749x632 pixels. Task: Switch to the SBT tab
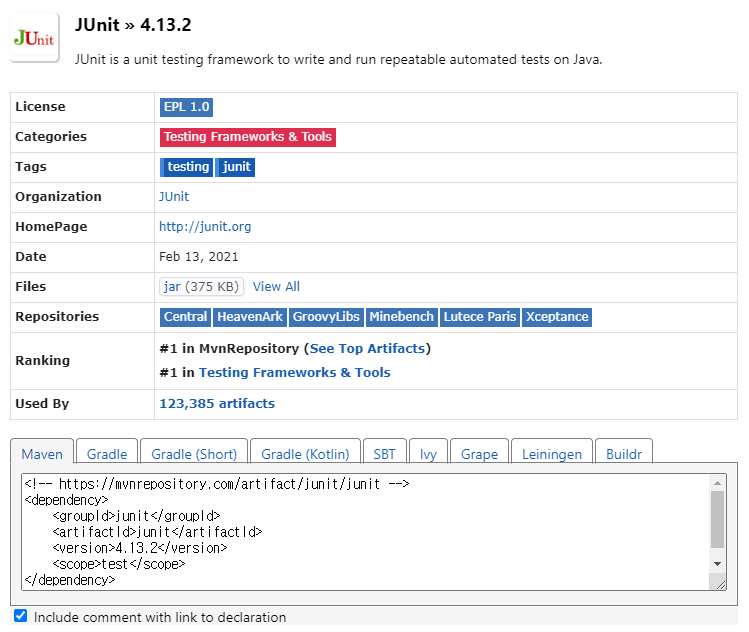[385, 452]
